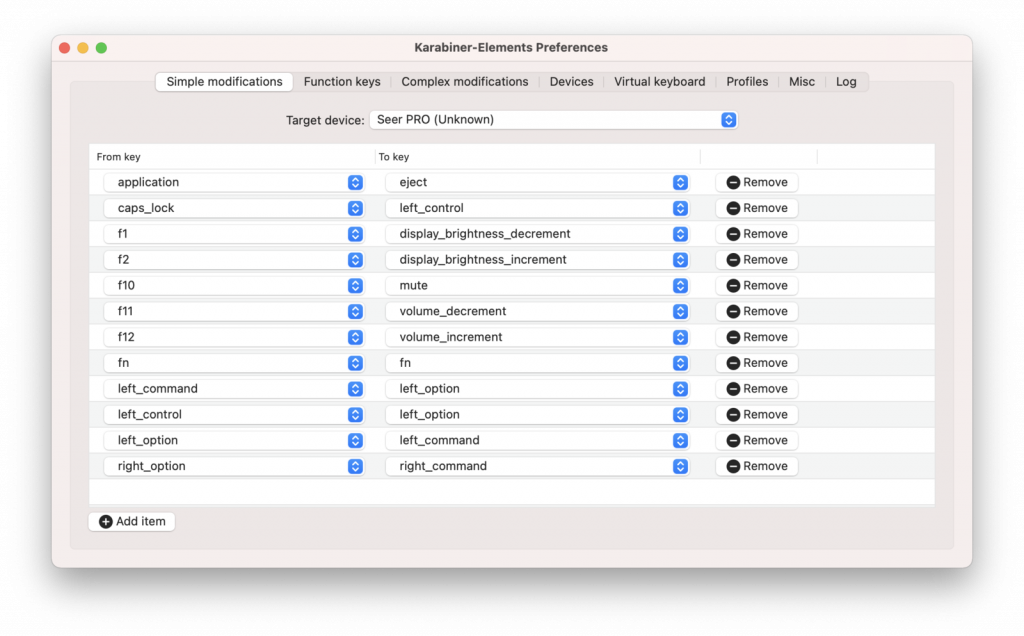1024x636 pixels.
Task: Remove the f2 mapping
Action: coord(757,259)
